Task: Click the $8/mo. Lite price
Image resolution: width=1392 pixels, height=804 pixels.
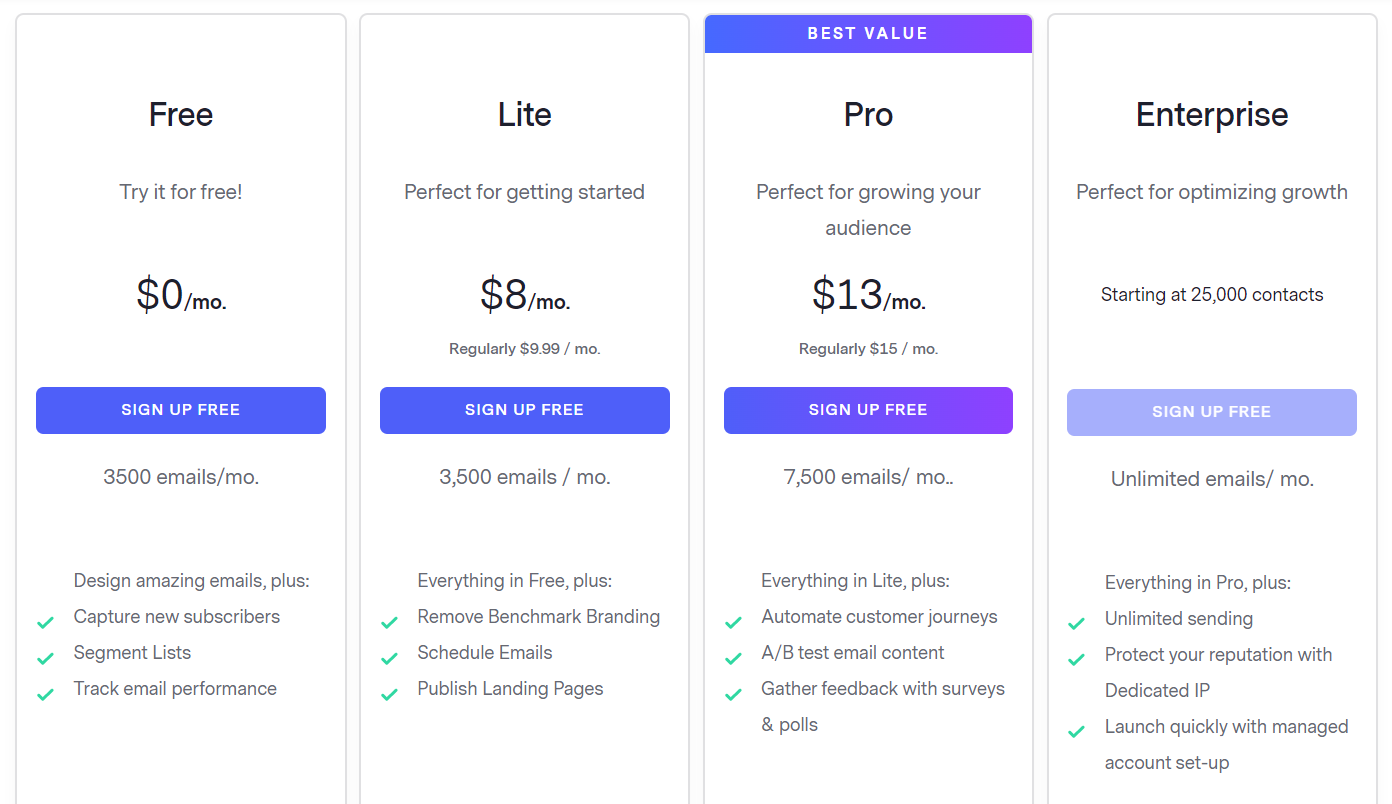Action: click(x=525, y=296)
